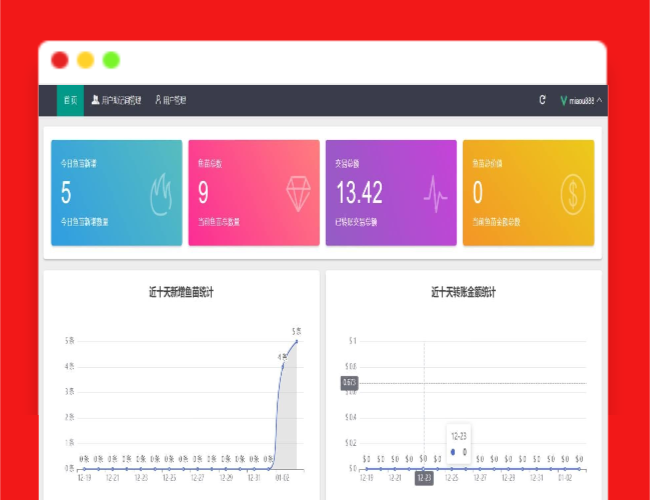Click the green maximize window button

pyautogui.click(x=111, y=60)
